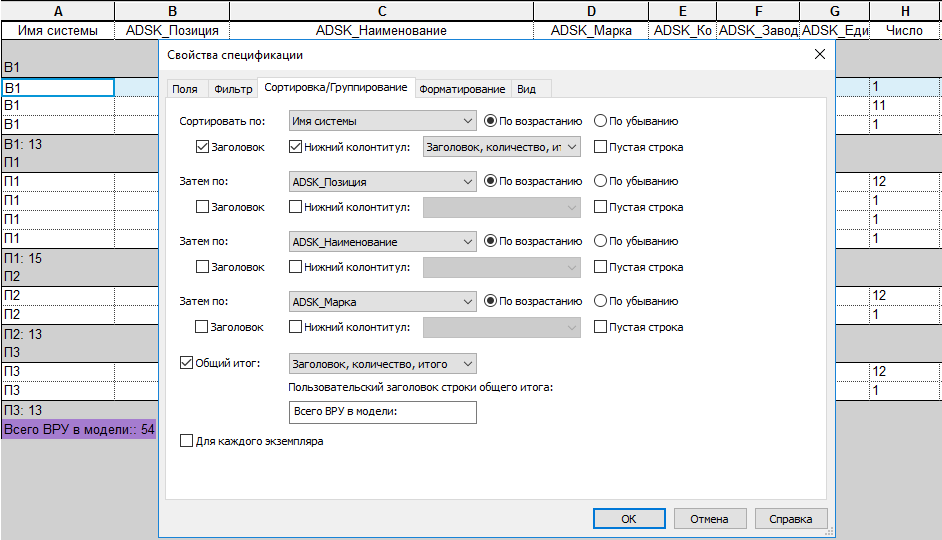The height and width of the screenshot is (540, 942).
Task: Open the Общий итог options dropdown
Action: coord(383,364)
